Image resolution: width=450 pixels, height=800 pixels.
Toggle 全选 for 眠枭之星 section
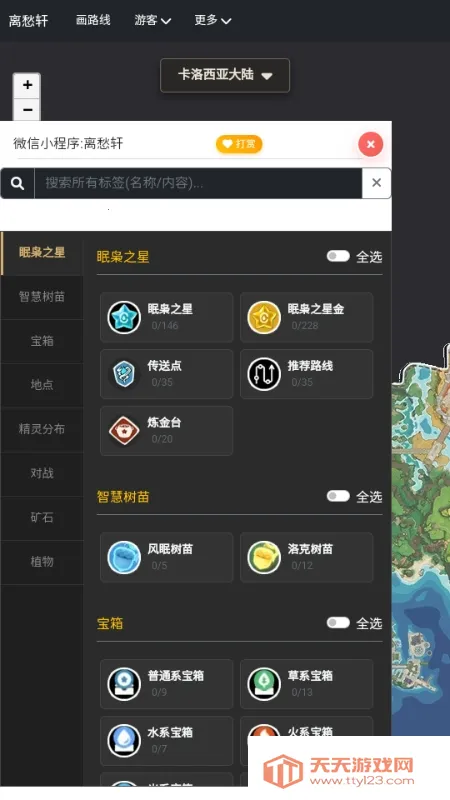pyautogui.click(x=338, y=256)
